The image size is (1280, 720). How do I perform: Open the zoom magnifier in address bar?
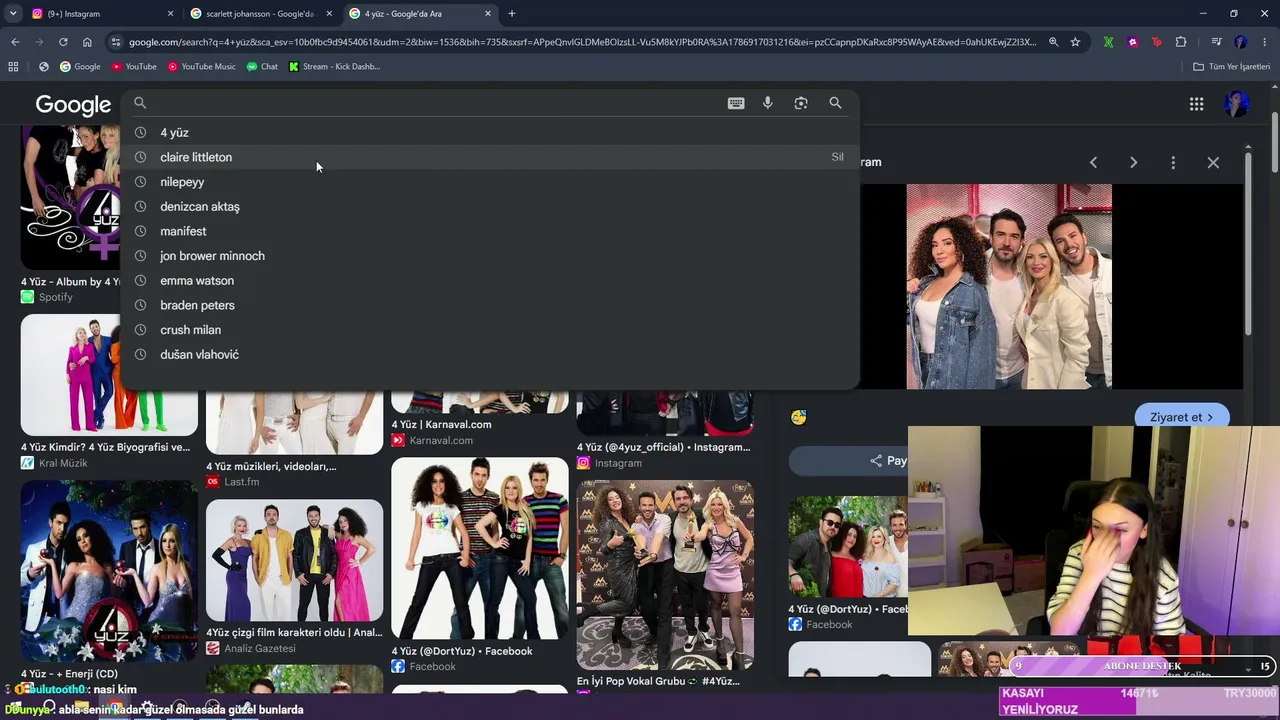point(1053,42)
